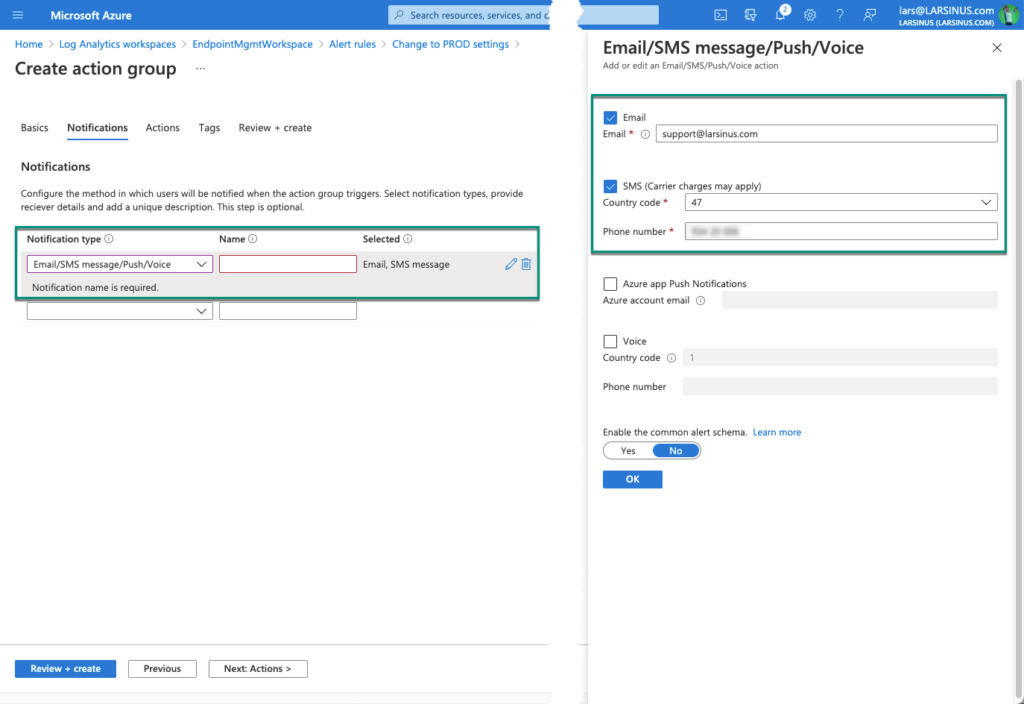Show info for Voice Country code
Screen dimensions: 1024x704
click(x=671, y=358)
